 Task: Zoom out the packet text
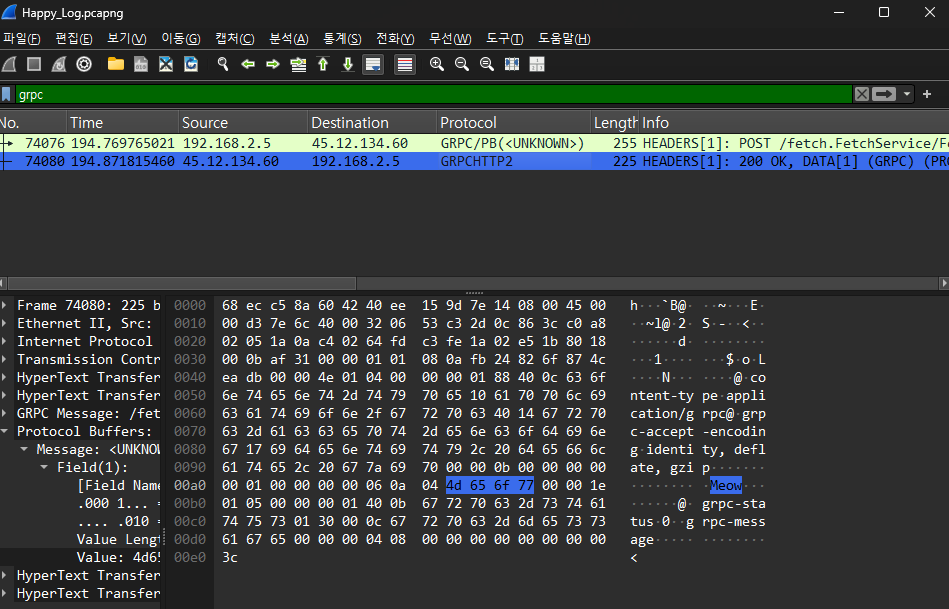[462, 64]
